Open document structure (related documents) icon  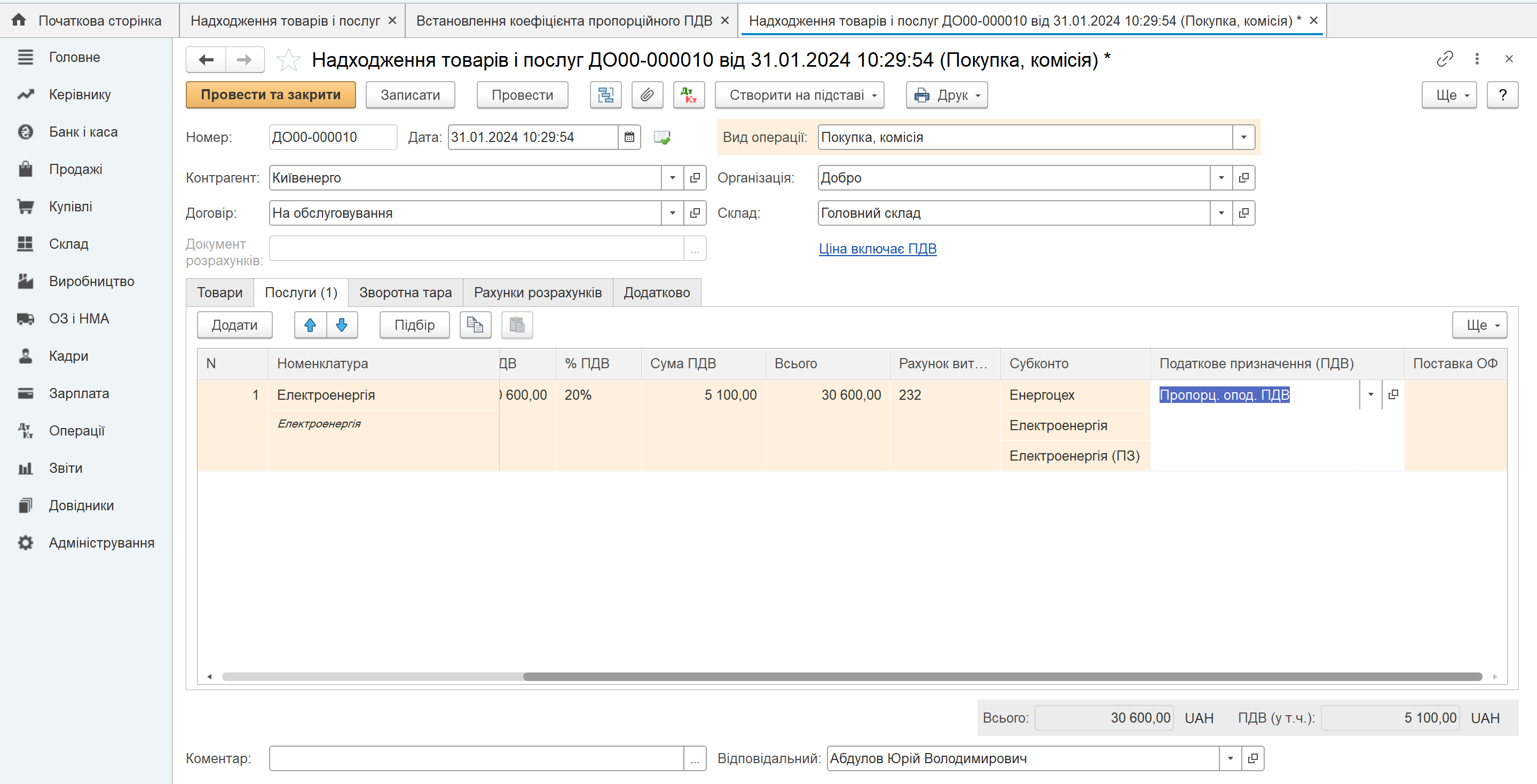point(605,95)
